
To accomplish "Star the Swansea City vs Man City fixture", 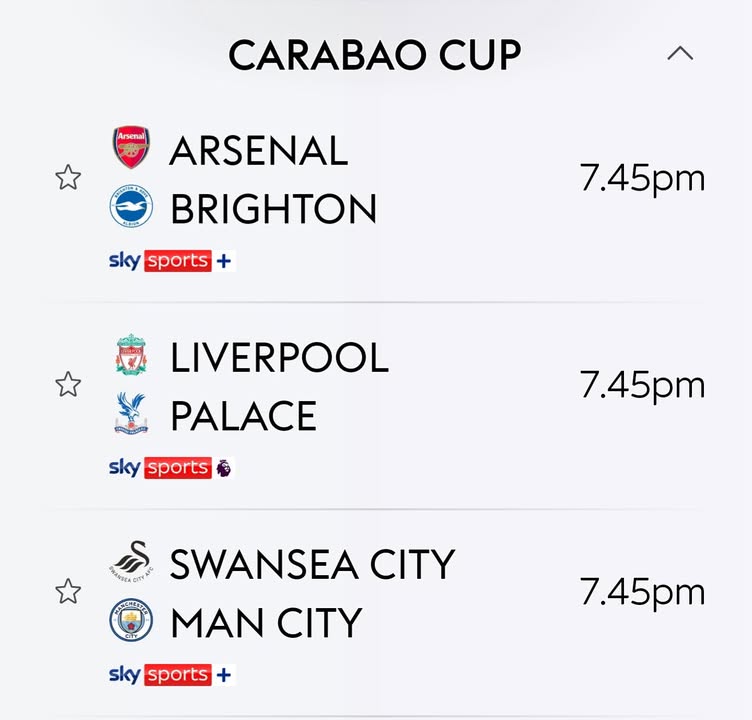I will click(x=68, y=592).
